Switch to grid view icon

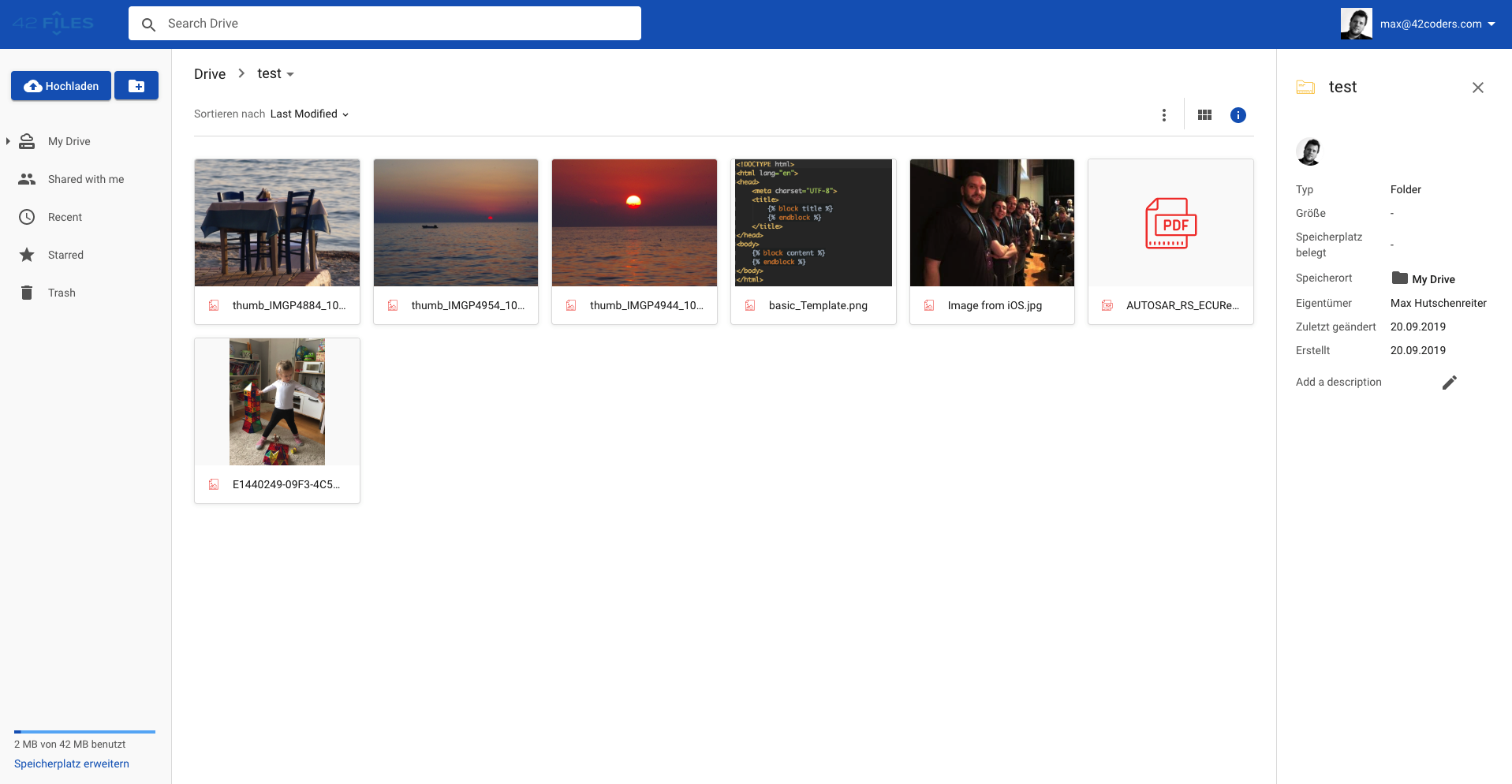coord(1204,115)
